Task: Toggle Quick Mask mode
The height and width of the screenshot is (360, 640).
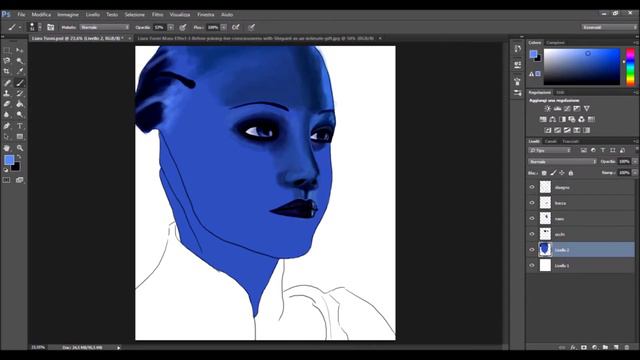Action: pyautogui.click(x=7, y=180)
